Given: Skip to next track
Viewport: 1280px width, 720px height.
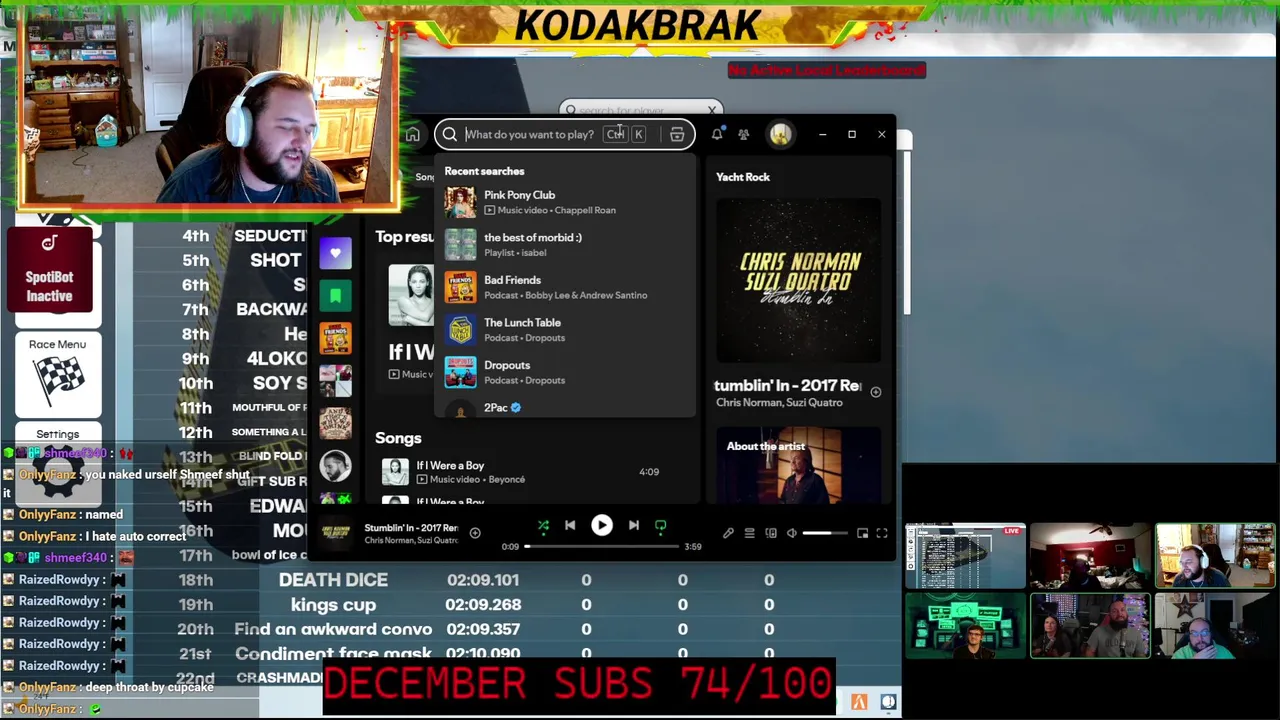Looking at the screenshot, I should (633, 525).
